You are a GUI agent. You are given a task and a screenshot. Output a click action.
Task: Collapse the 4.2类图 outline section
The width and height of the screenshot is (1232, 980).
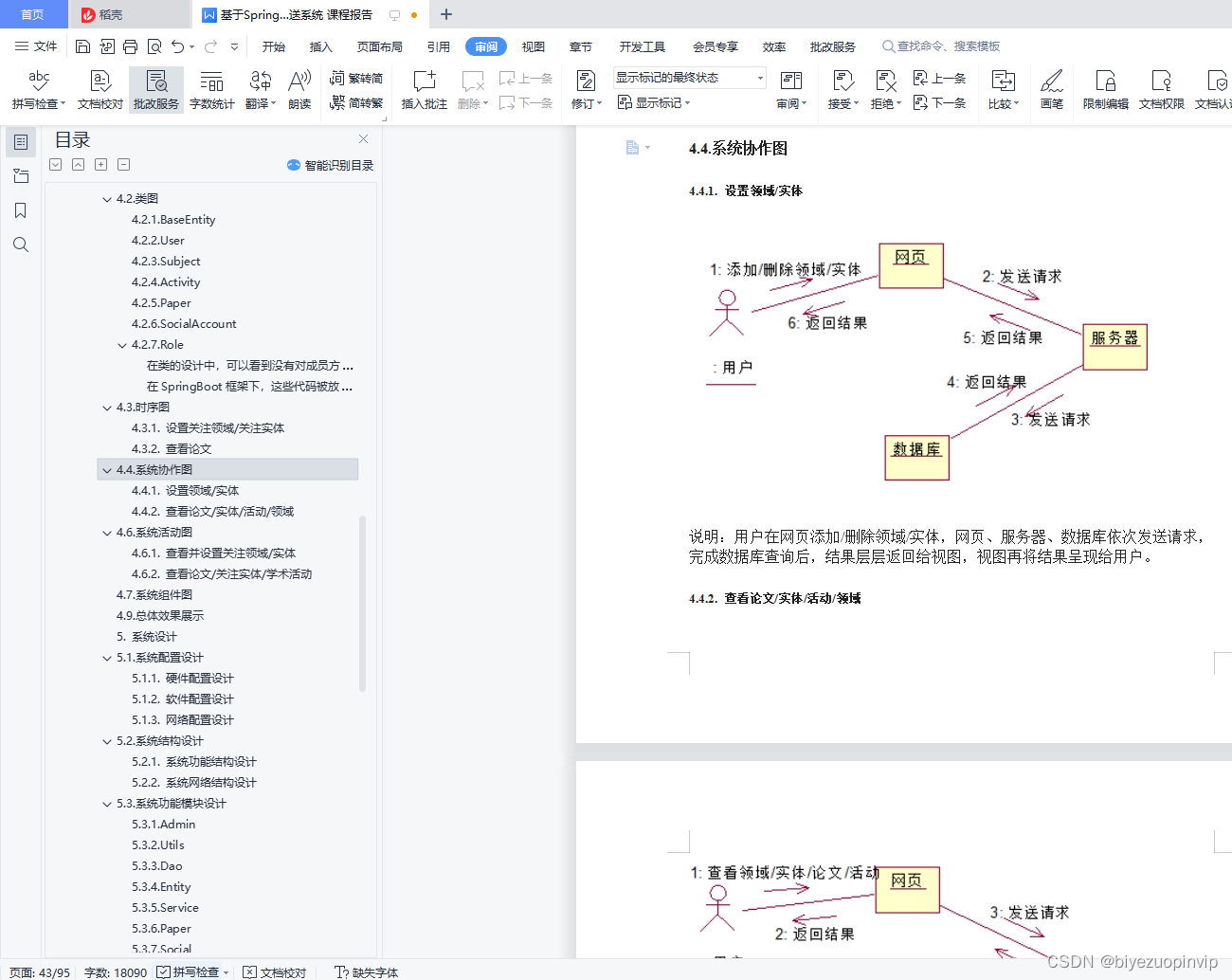pyautogui.click(x=107, y=198)
